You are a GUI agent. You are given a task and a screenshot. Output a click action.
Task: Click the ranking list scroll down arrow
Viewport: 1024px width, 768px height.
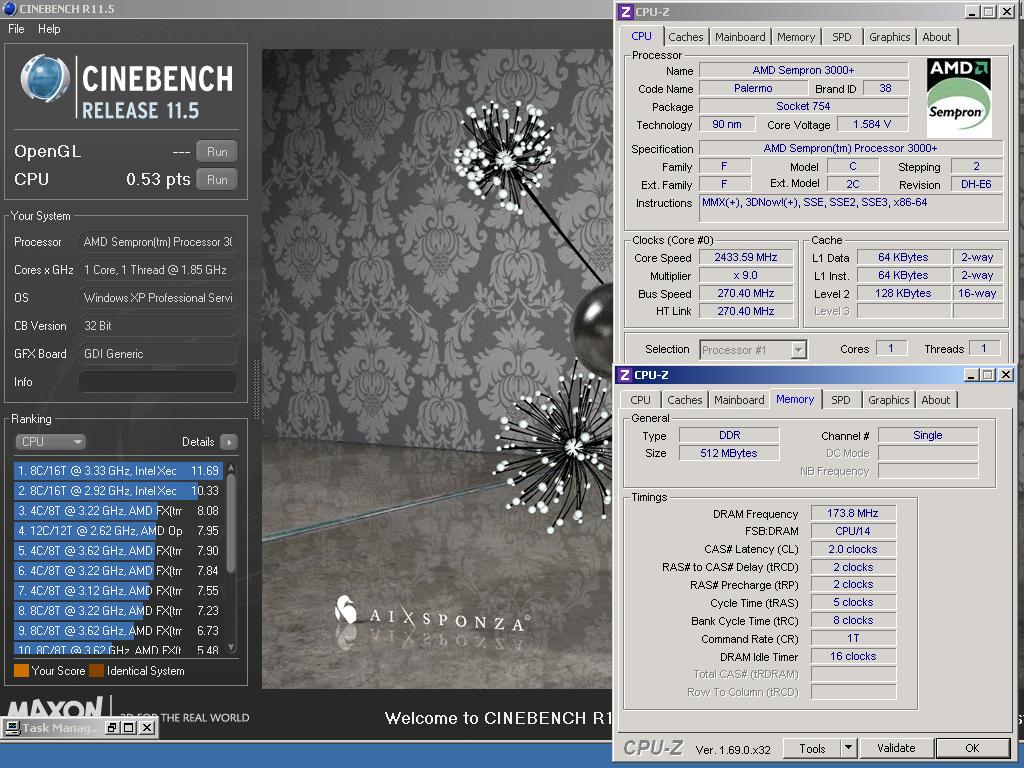click(x=231, y=648)
